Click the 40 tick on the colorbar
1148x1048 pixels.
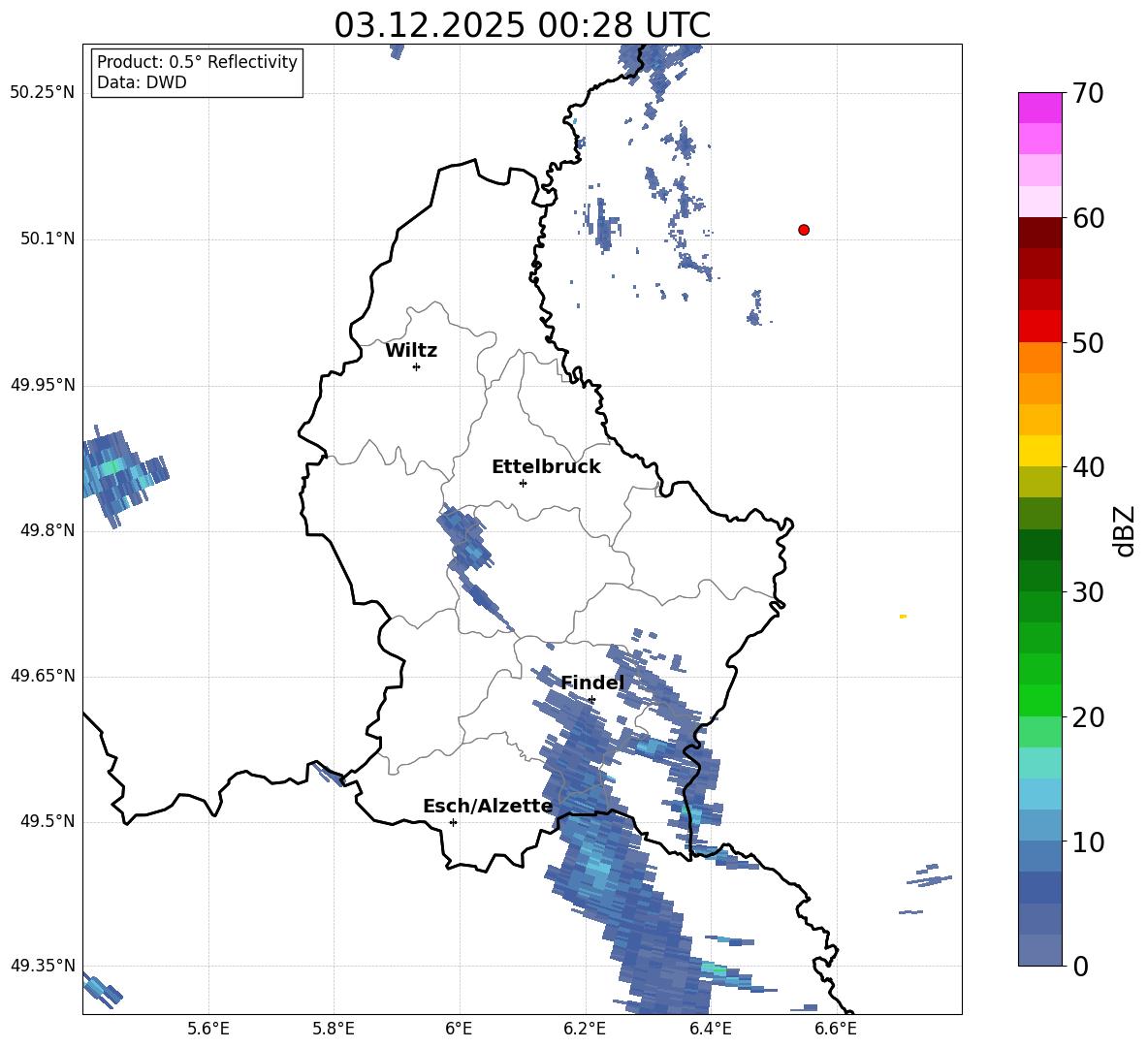(1087, 467)
